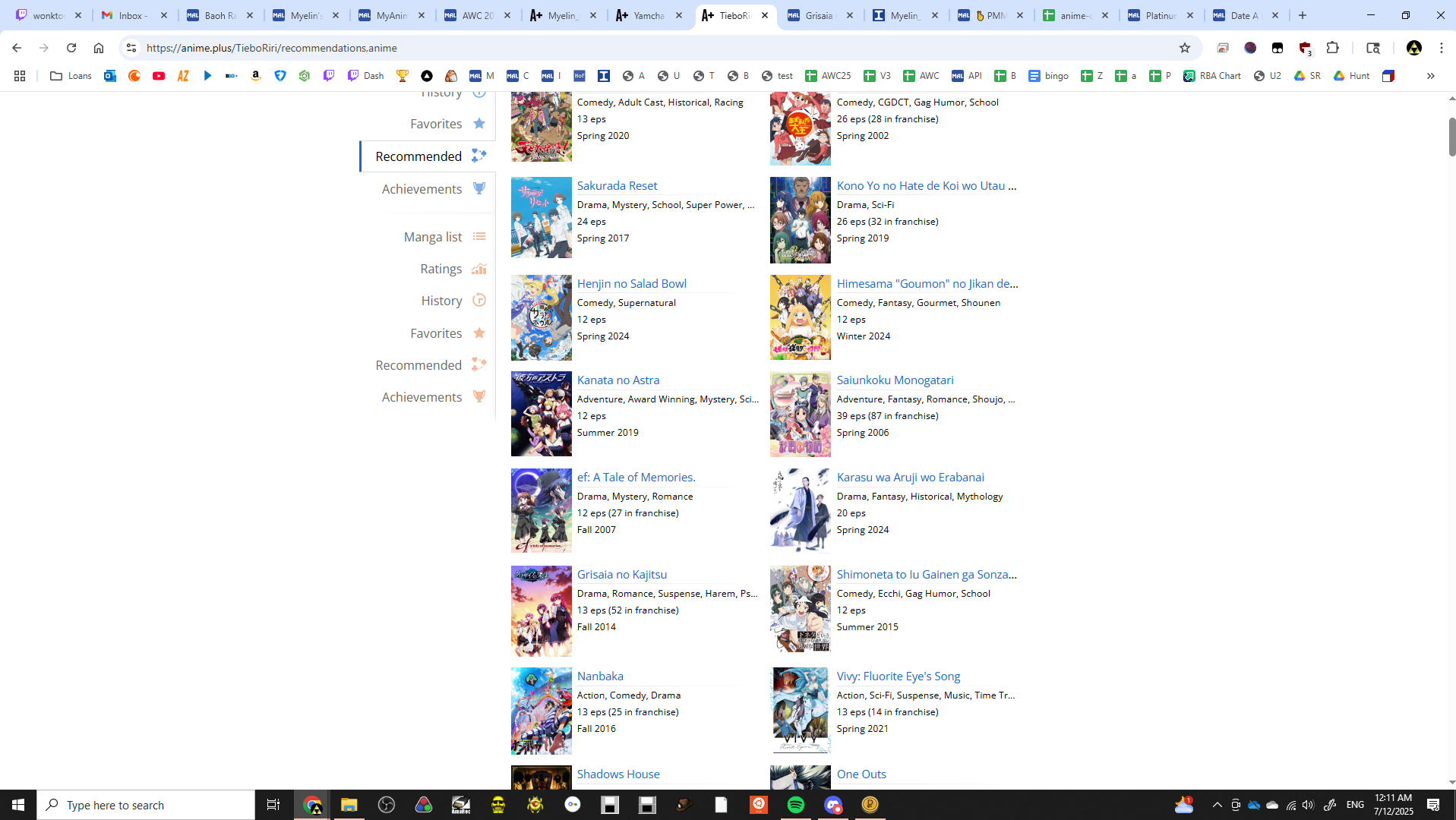Show hidden system tray icons
The image size is (1456, 820).
pyautogui.click(x=1217, y=805)
